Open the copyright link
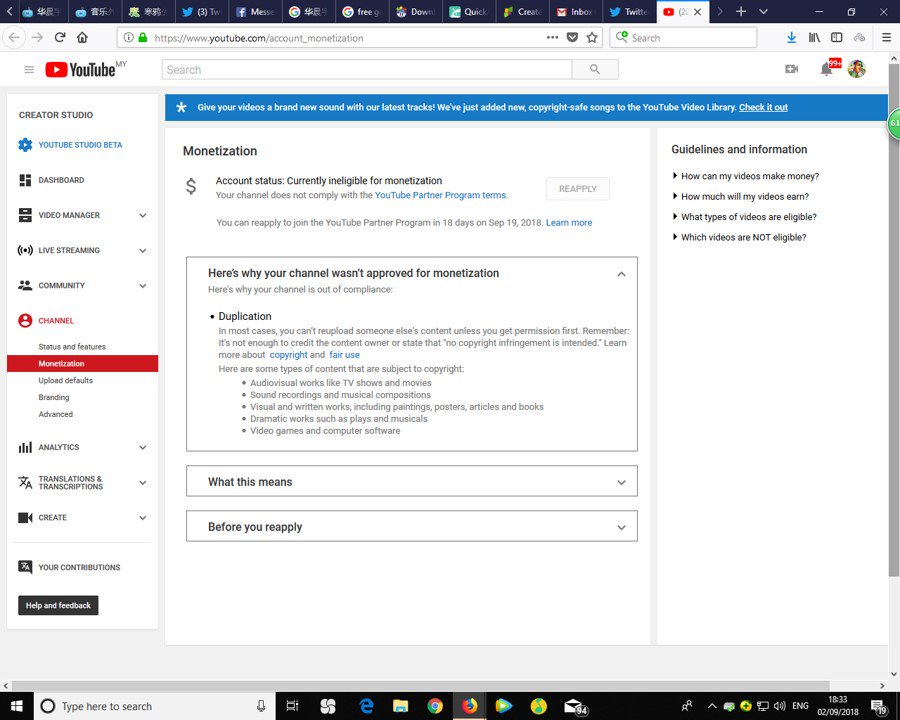 tap(289, 355)
